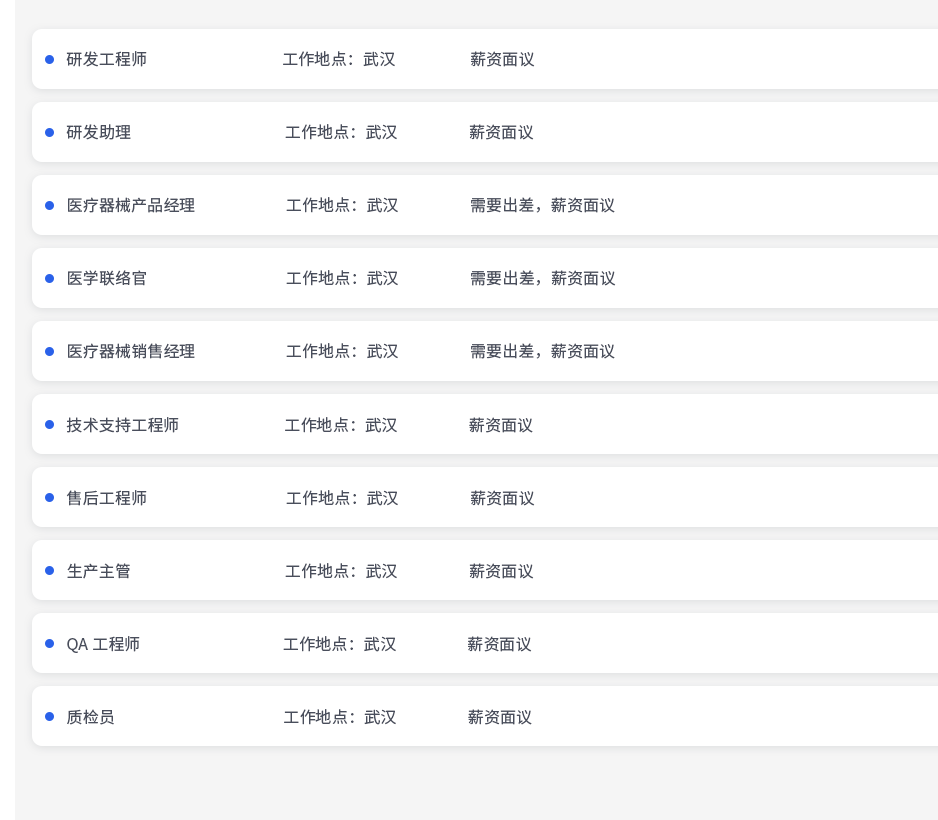
Task: Click 需要出差，薪资面议 in 医疗器械销售经理 row
Action: [x=542, y=351]
